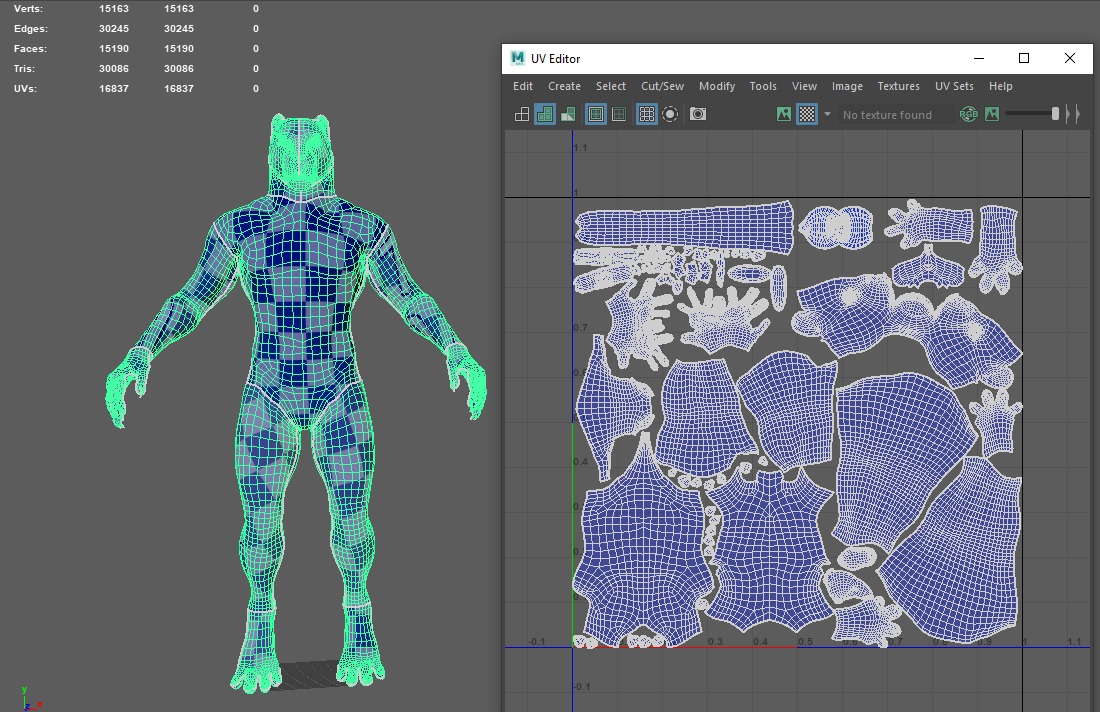Viewport: 1100px width, 712px height.
Task: Maximize the UV Editor window
Action: click(1024, 58)
